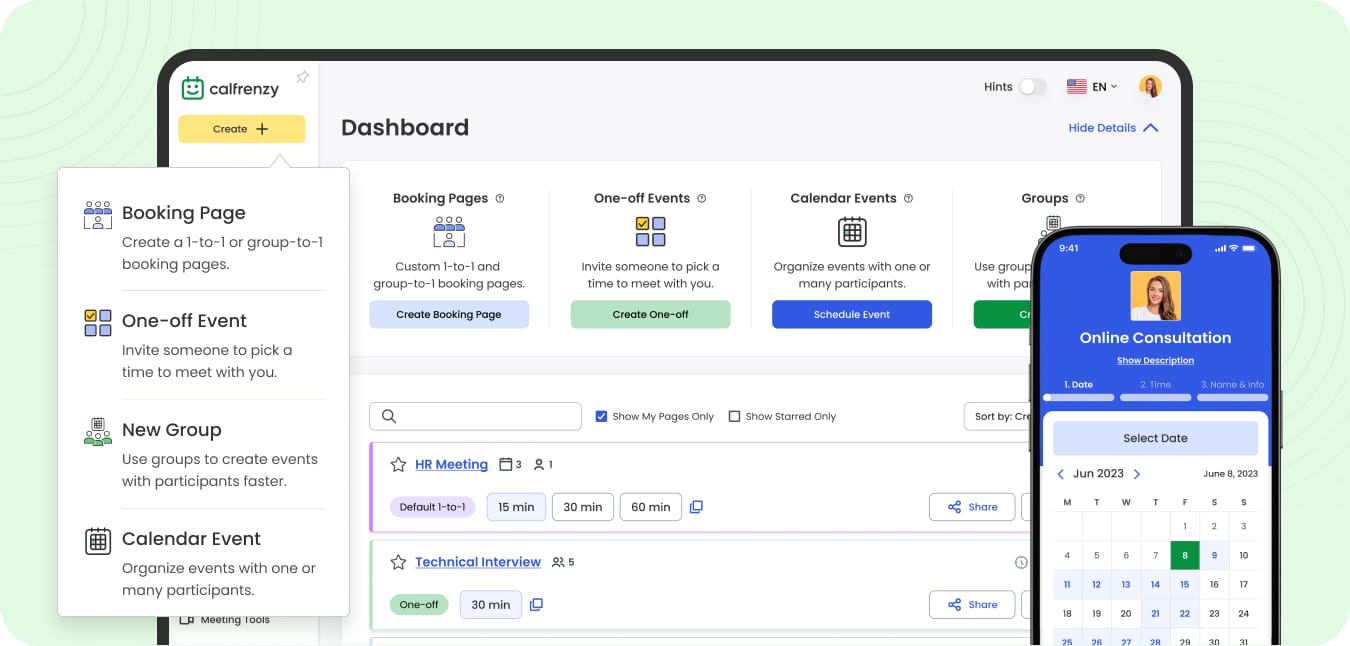1350x646 pixels.
Task: Select the 15 min duration for HR Meeting
Action: click(516, 507)
